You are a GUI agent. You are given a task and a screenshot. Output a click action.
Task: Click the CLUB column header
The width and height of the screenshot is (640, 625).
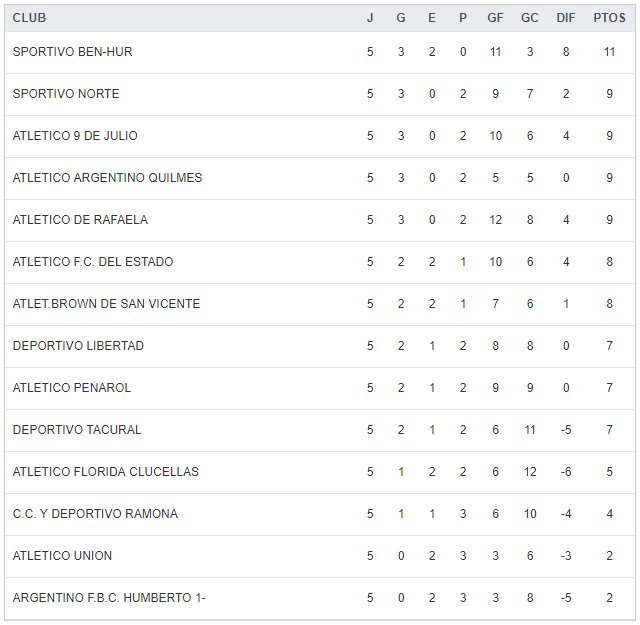[x=29, y=18]
